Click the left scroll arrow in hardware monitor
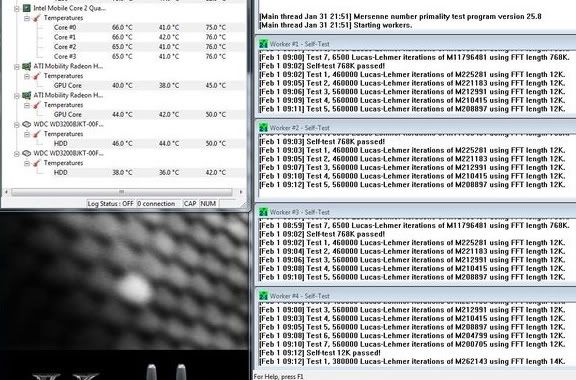The height and width of the screenshot is (380, 576). click(x=6, y=192)
